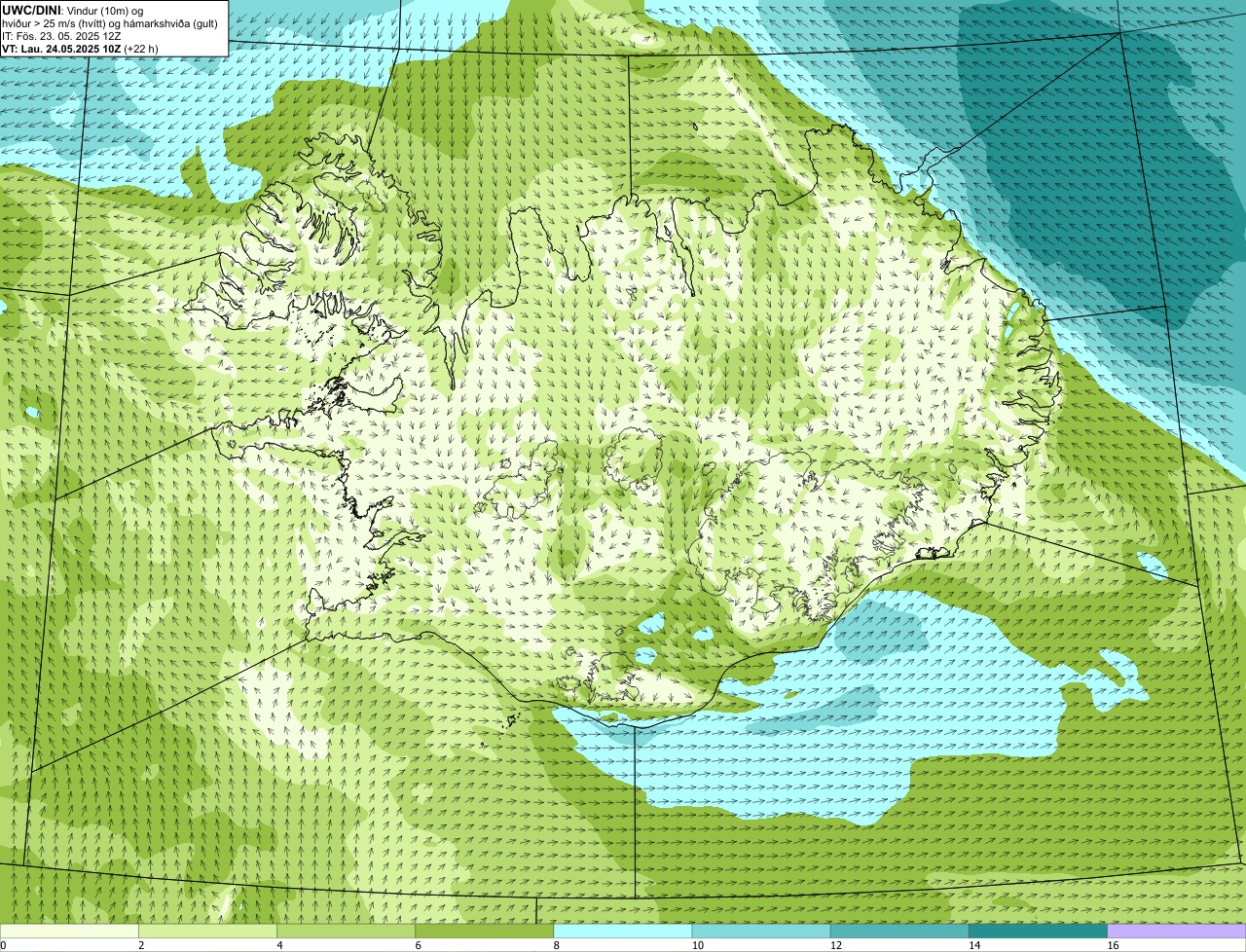Image resolution: width=1246 pixels, height=952 pixels.
Task: Click the legend scale value "2"
Action: point(141,945)
